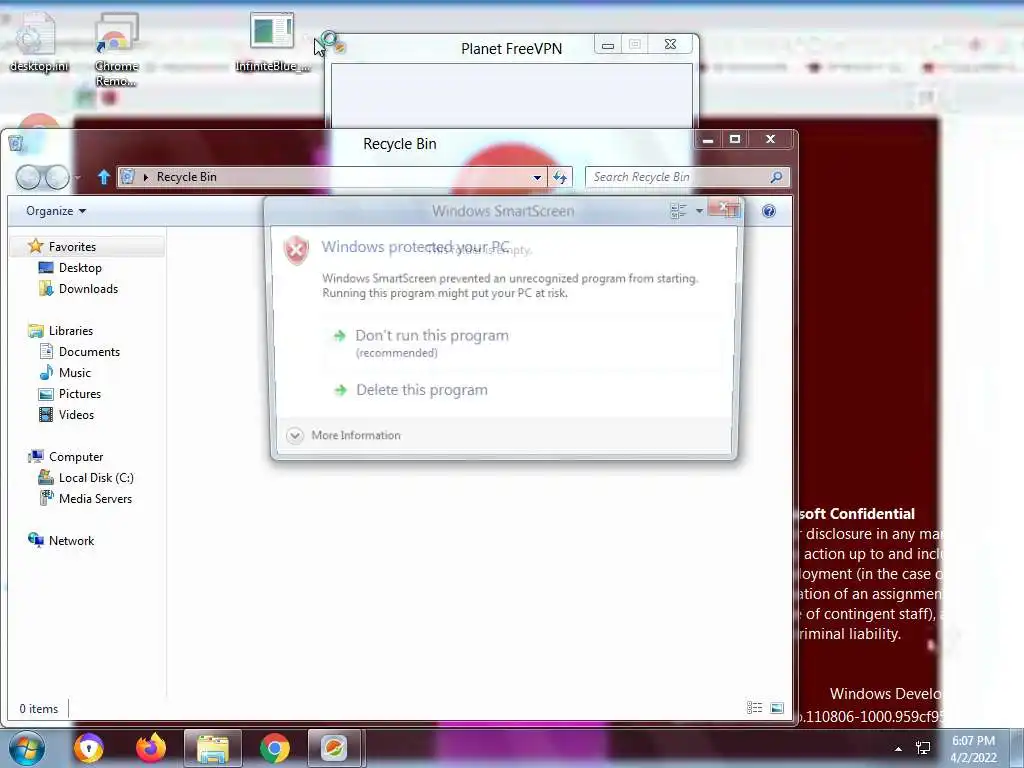Viewport: 1024px width, 768px height.
Task: Open the Organize menu
Action: pyautogui.click(x=56, y=211)
